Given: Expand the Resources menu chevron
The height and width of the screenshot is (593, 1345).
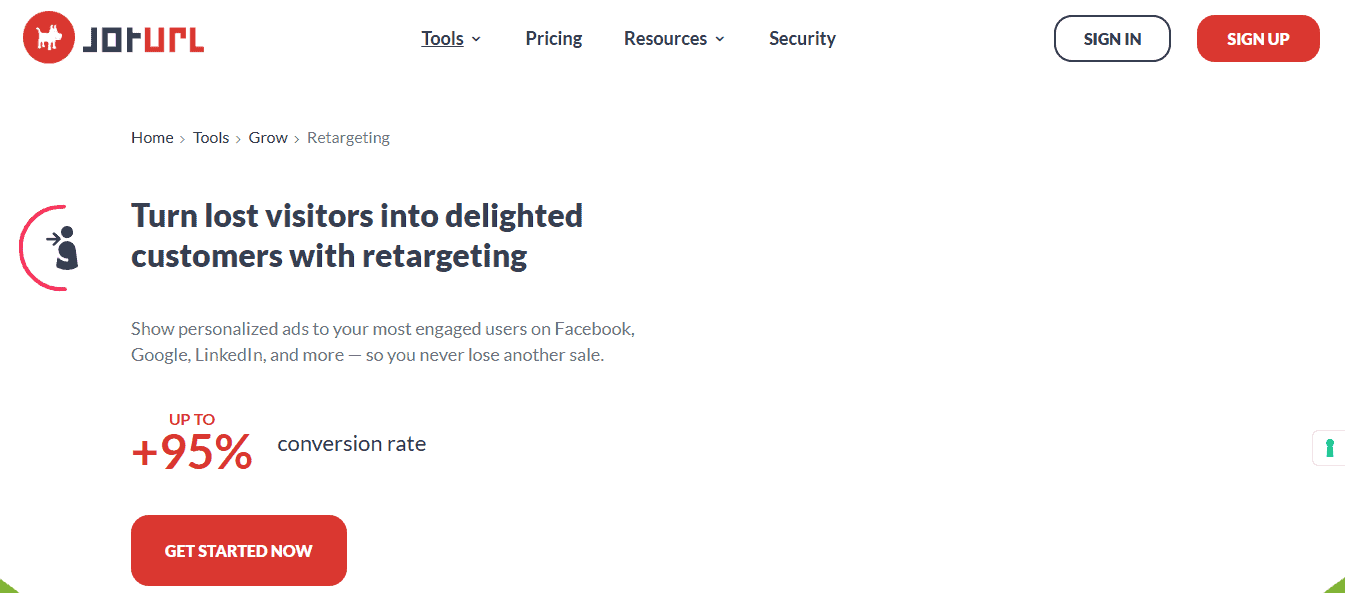Looking at the screenshot, I should click(x=720, y=39).
